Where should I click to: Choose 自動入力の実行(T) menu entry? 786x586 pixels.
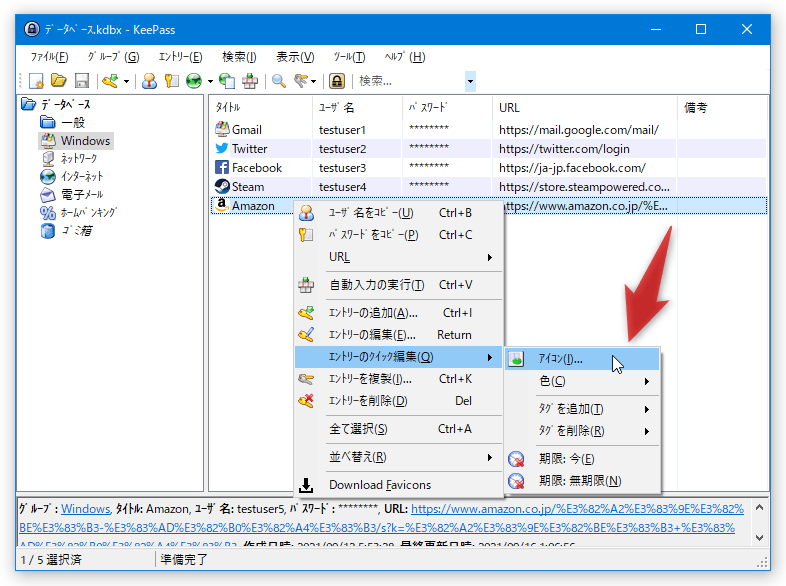point(399,285)
